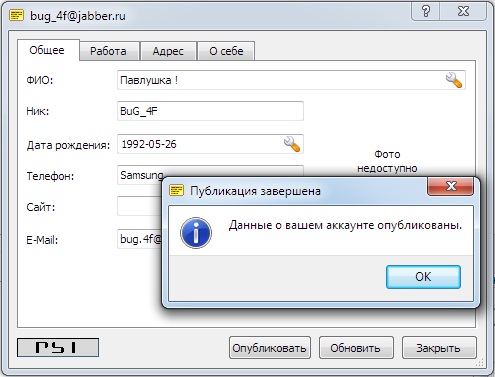The image size is (495, 377).
Task: Click the Опубликовать button
Action: pos(270,348)
